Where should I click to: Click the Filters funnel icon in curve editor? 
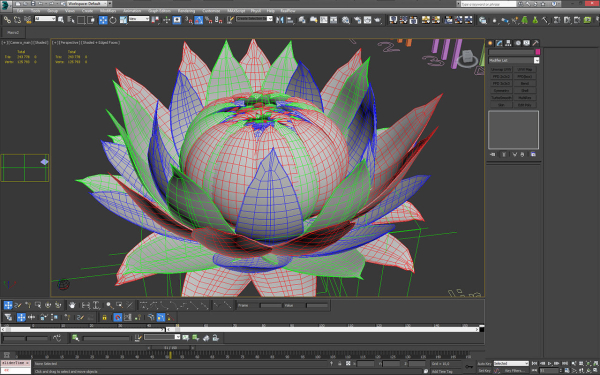pos(8,317)
